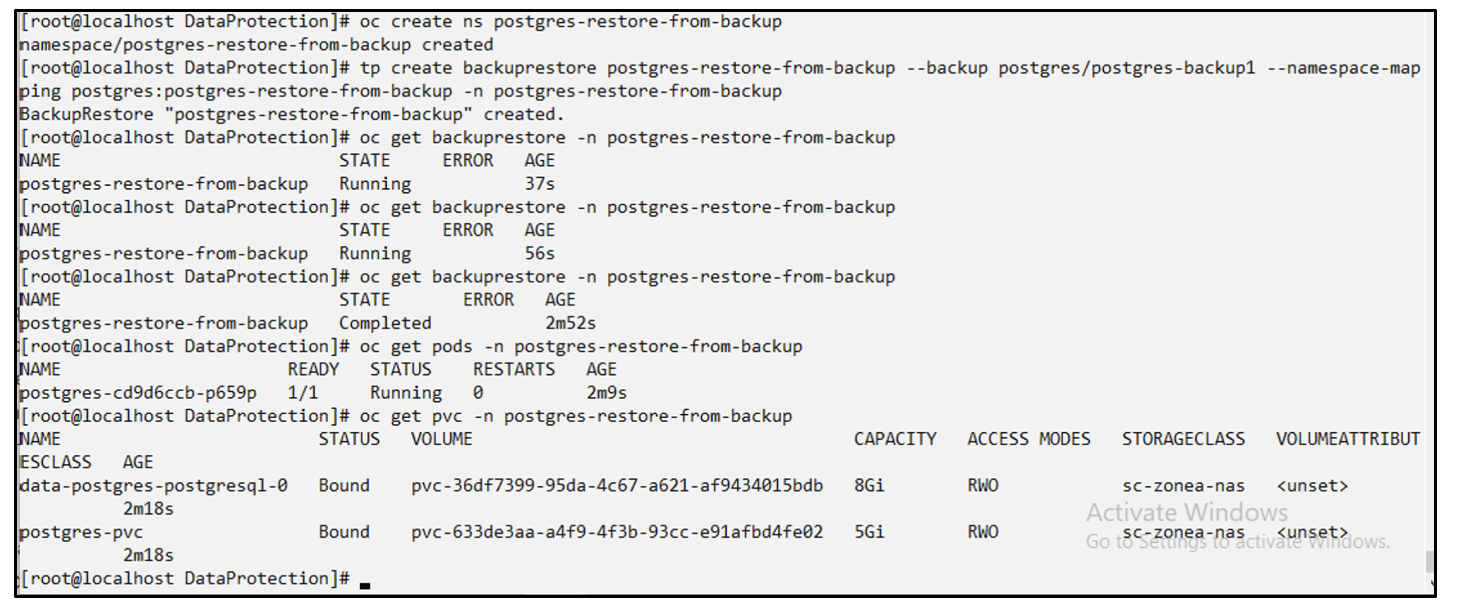Screen dimensions: 1458x614
Task: Click the volume name pvc-633de3aa-a4f9-4f3b-93cc-e91afbd4fe02
Action: coord(617,532)
